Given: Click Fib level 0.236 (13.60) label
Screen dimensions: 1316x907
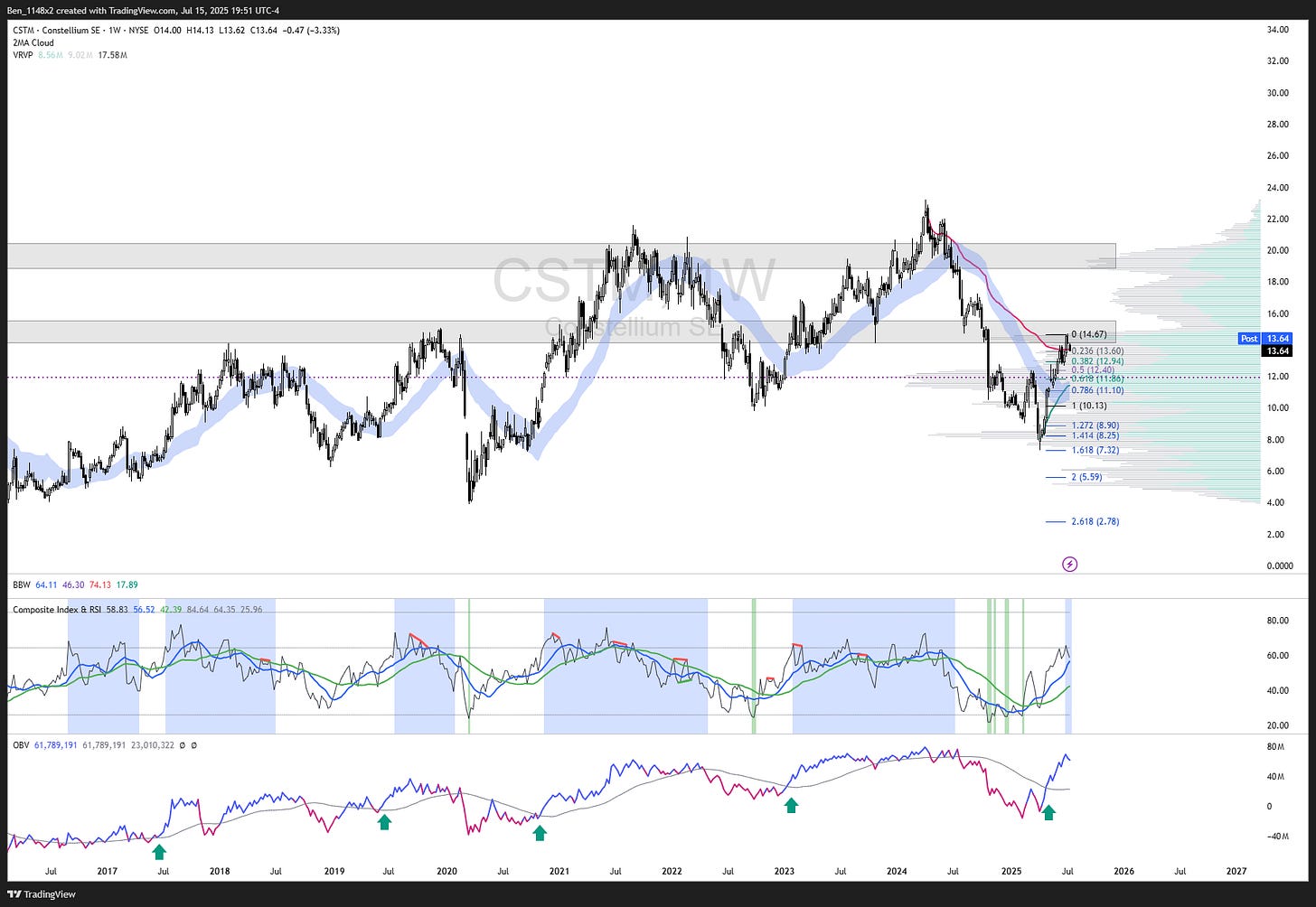Looking at the screenshot, I should (1097, 351).
